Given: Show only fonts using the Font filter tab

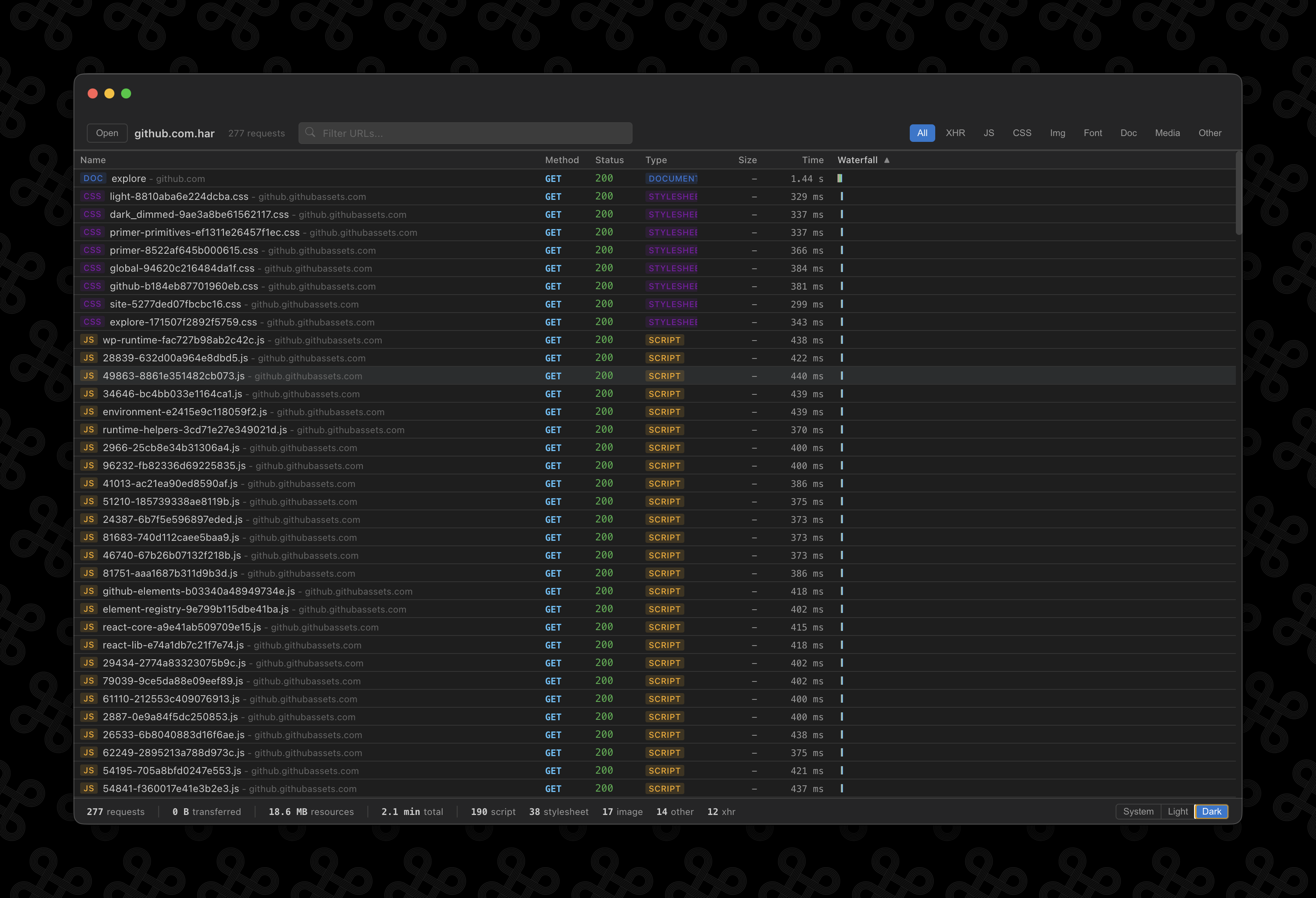Looking at the screenshot, I should point(1093,133).
